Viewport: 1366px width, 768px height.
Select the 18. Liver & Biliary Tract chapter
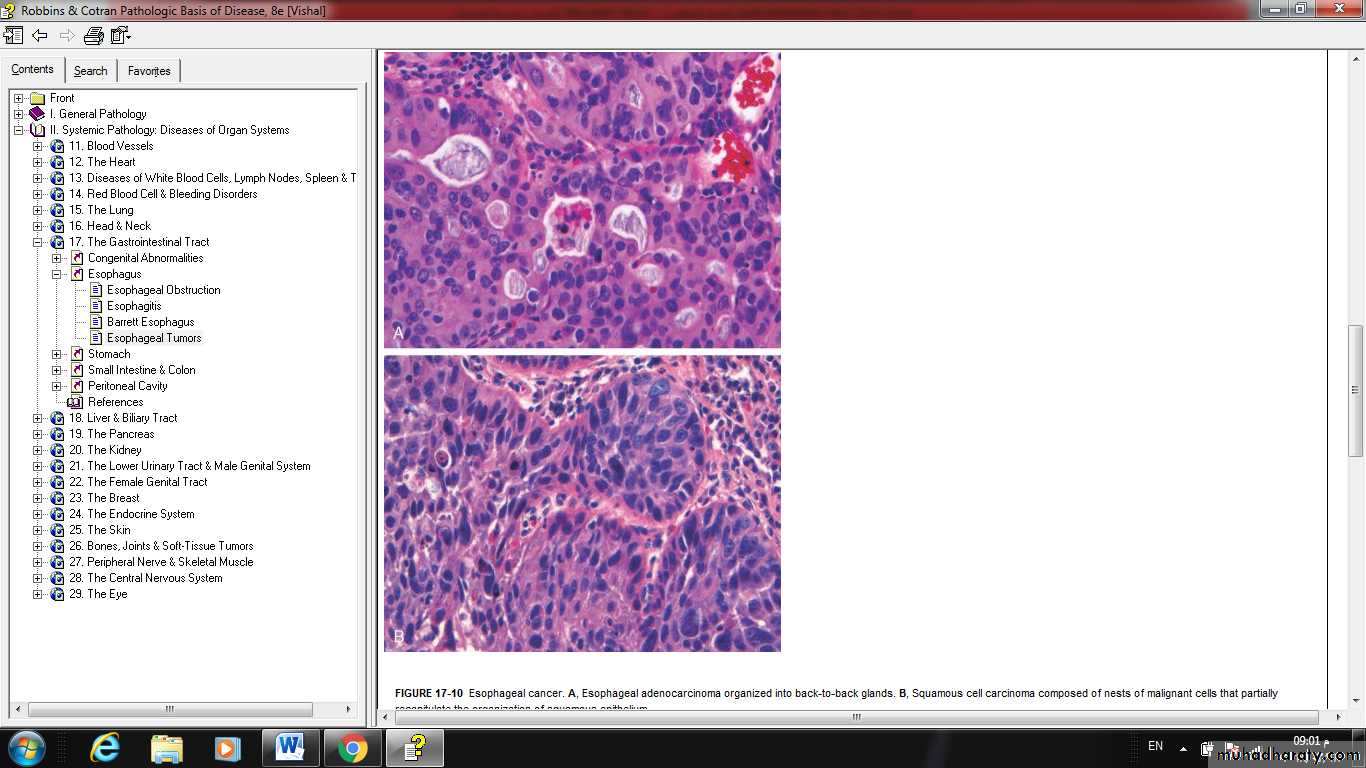tap(131, 418)
